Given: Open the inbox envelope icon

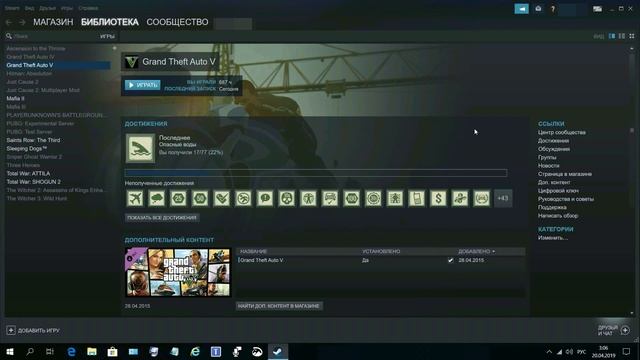Looking at the screenshot, I should click(538, 9).
